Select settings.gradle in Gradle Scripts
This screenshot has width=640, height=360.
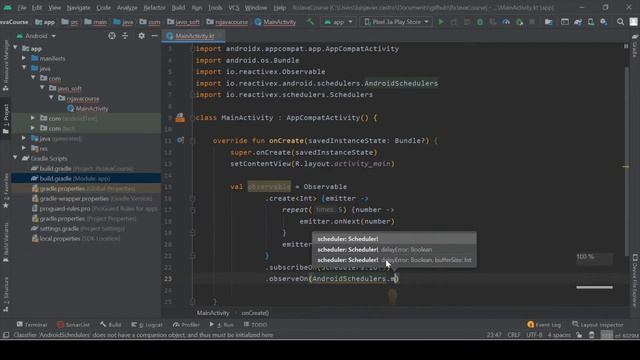coord(78,229)
